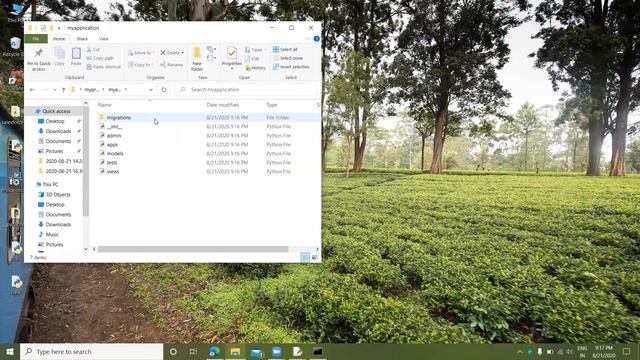Open the Recycle Bin desktop icon

click(15, 46)
